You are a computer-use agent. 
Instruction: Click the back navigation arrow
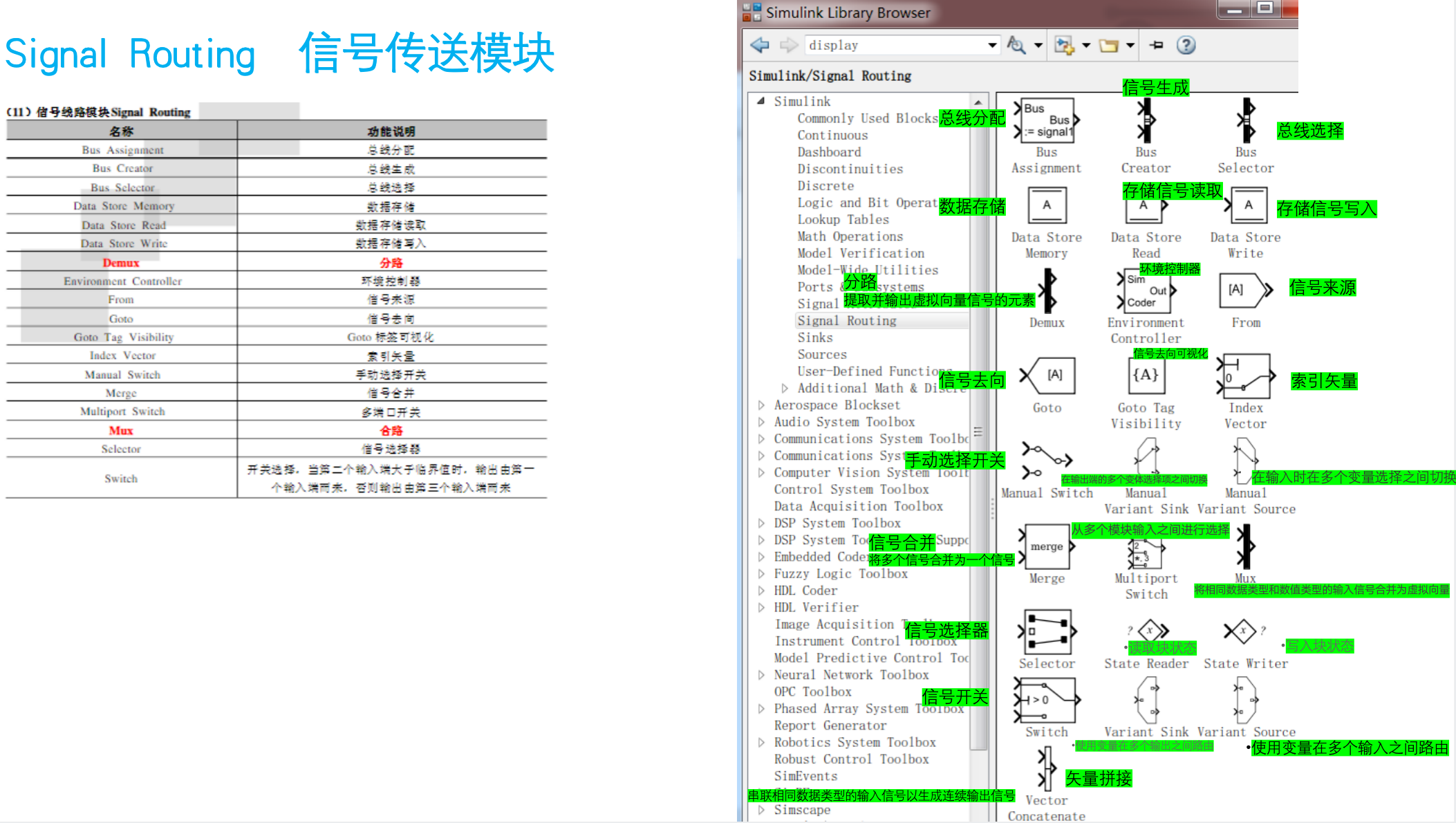(x=759, y=45)
